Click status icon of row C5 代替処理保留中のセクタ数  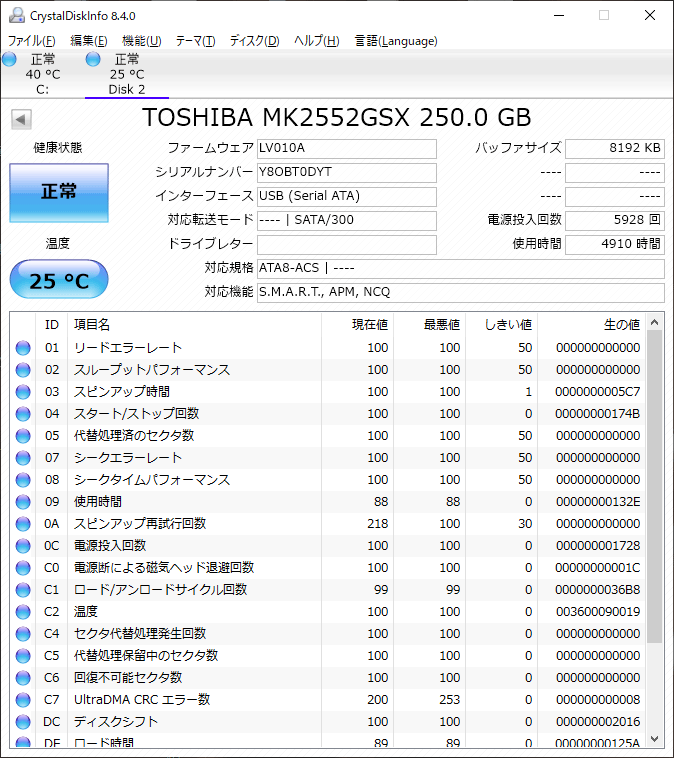(23, 656)
